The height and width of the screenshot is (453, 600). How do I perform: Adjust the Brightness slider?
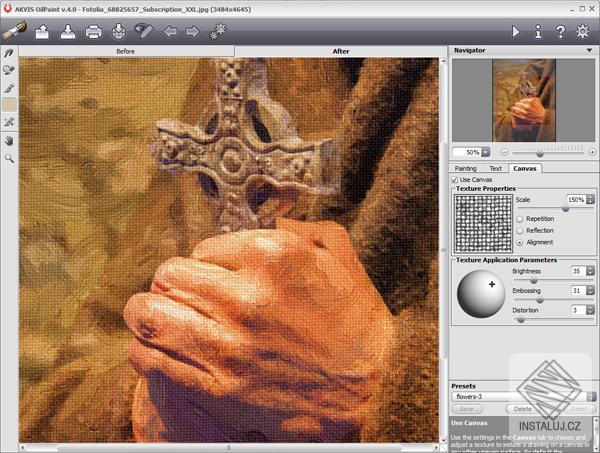coord(533,281)
